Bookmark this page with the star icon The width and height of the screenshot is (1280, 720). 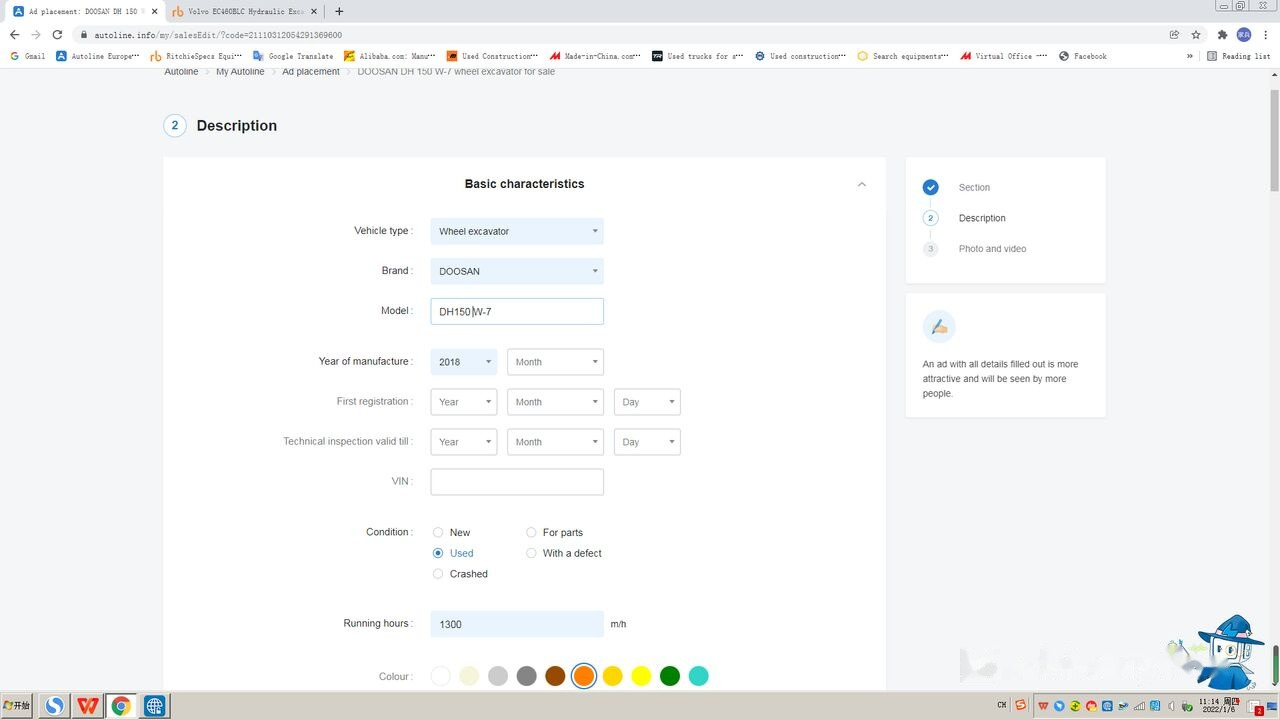pos(1196,34)
